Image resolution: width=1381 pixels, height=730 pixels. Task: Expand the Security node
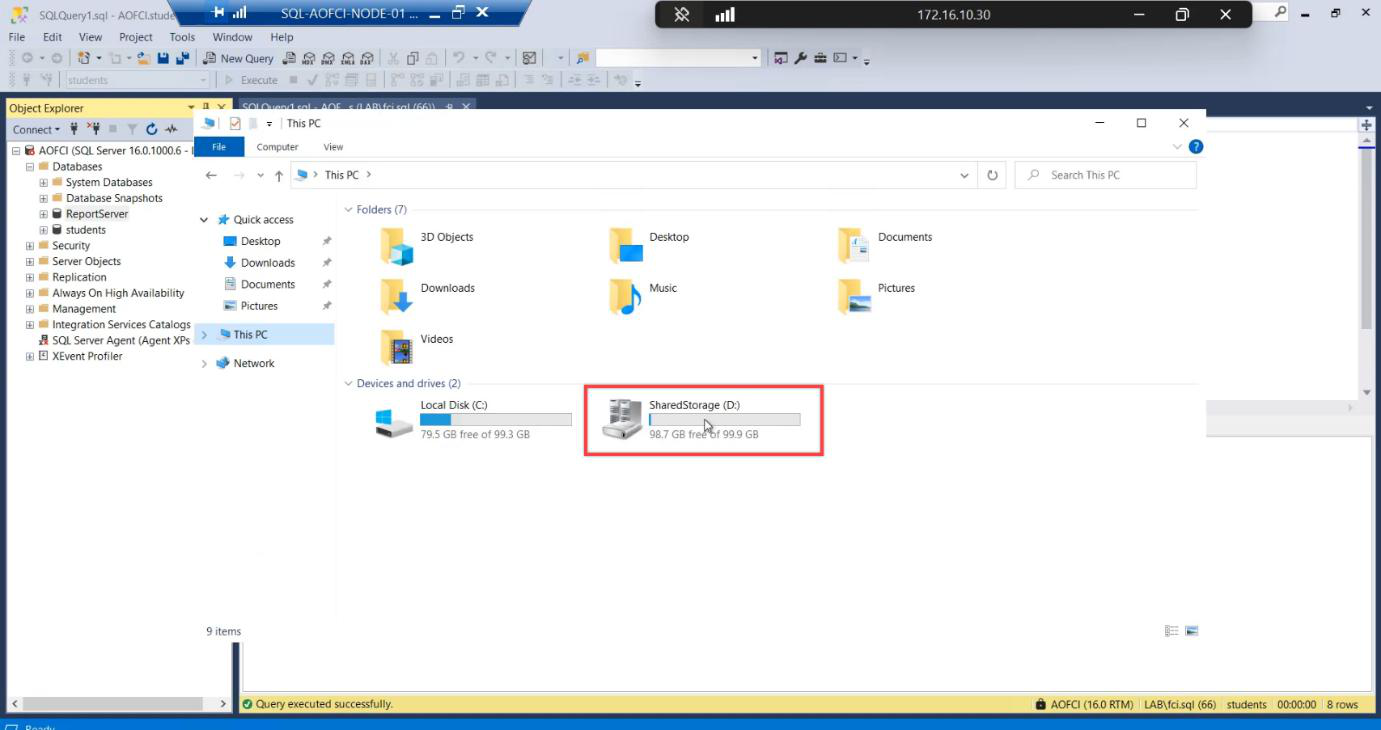pos(30,246)
